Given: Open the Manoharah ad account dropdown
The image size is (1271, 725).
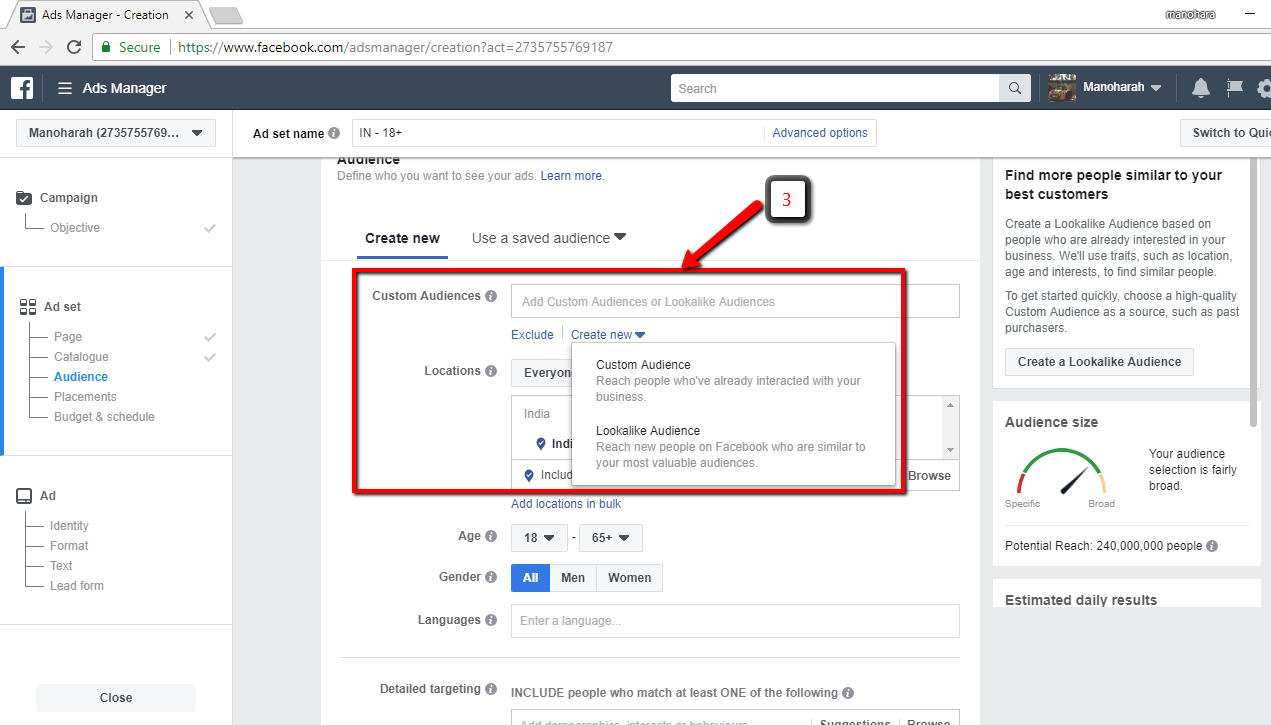Looking at the screenshot, I should (x=116, y=133).
